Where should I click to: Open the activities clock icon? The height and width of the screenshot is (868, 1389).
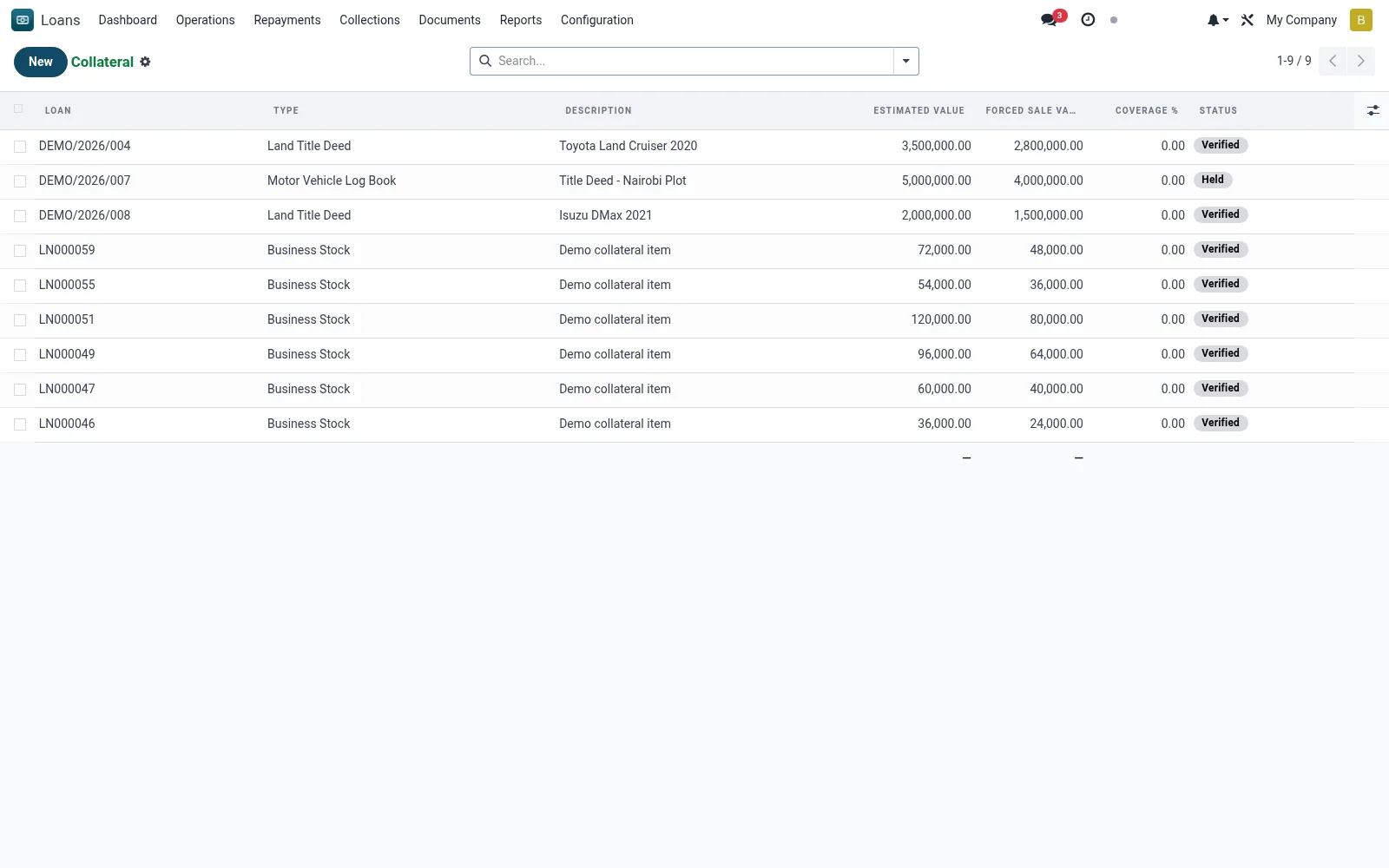pyautogui.click(x=1088, y=20)
